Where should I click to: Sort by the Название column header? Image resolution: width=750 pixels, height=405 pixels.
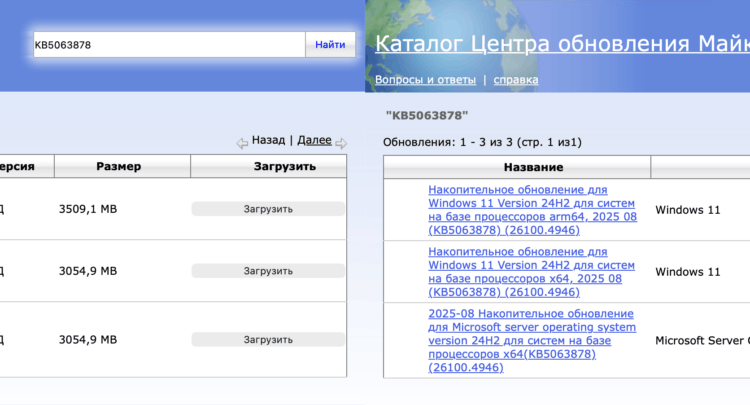point(517,167)
